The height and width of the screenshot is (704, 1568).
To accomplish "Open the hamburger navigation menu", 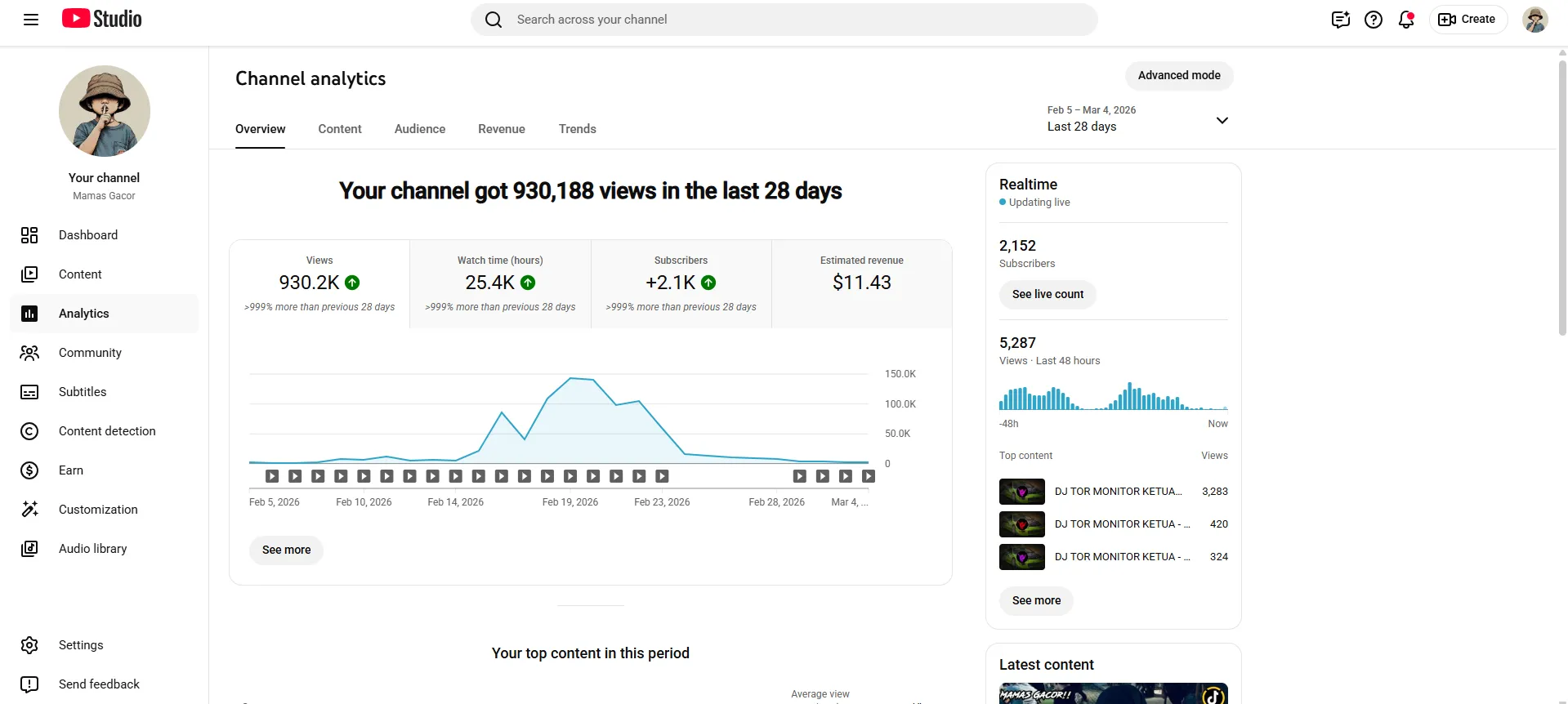I will pos(31,20).
